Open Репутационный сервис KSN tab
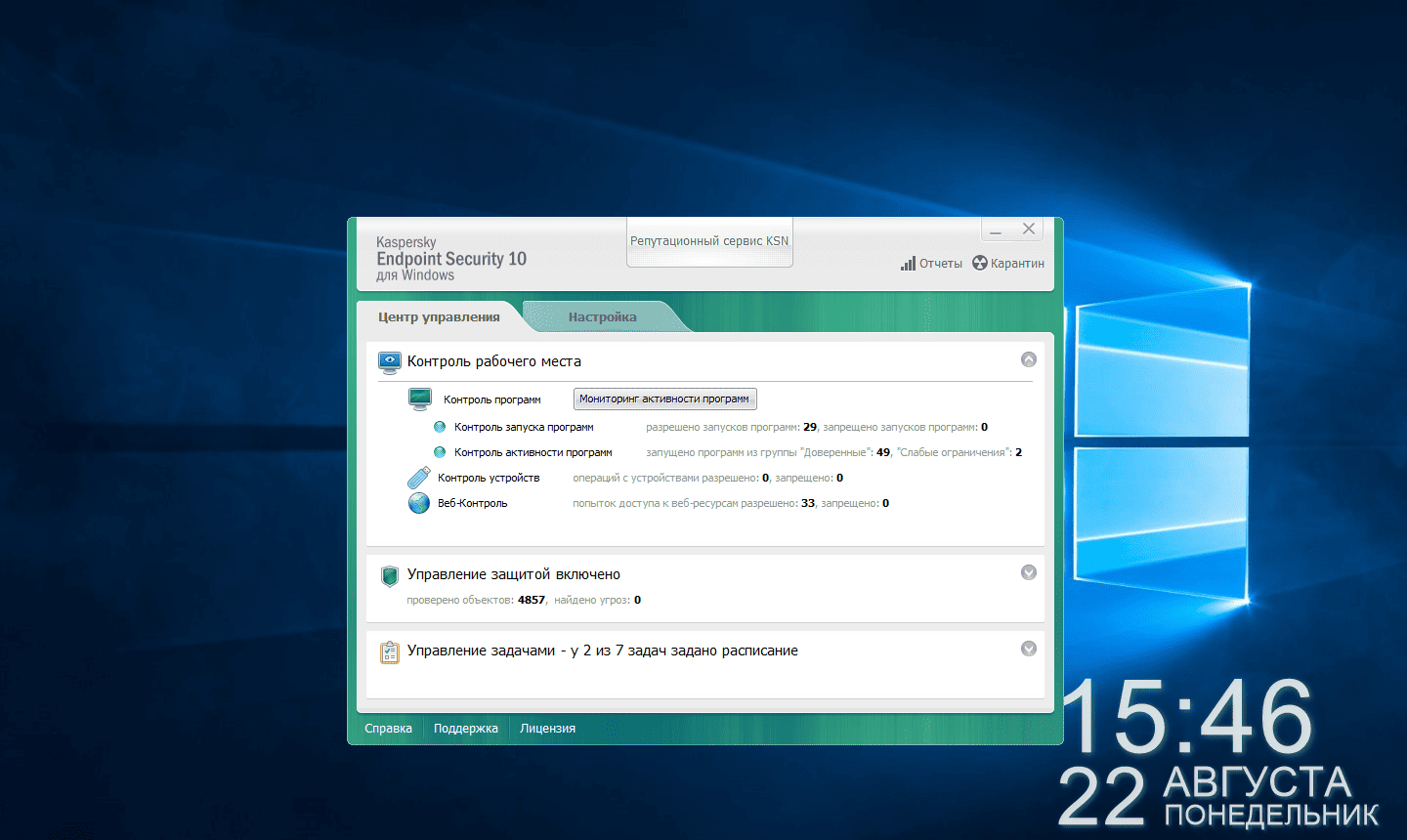The width and height of the screenshot is (1407, 840). click(709, 241)
